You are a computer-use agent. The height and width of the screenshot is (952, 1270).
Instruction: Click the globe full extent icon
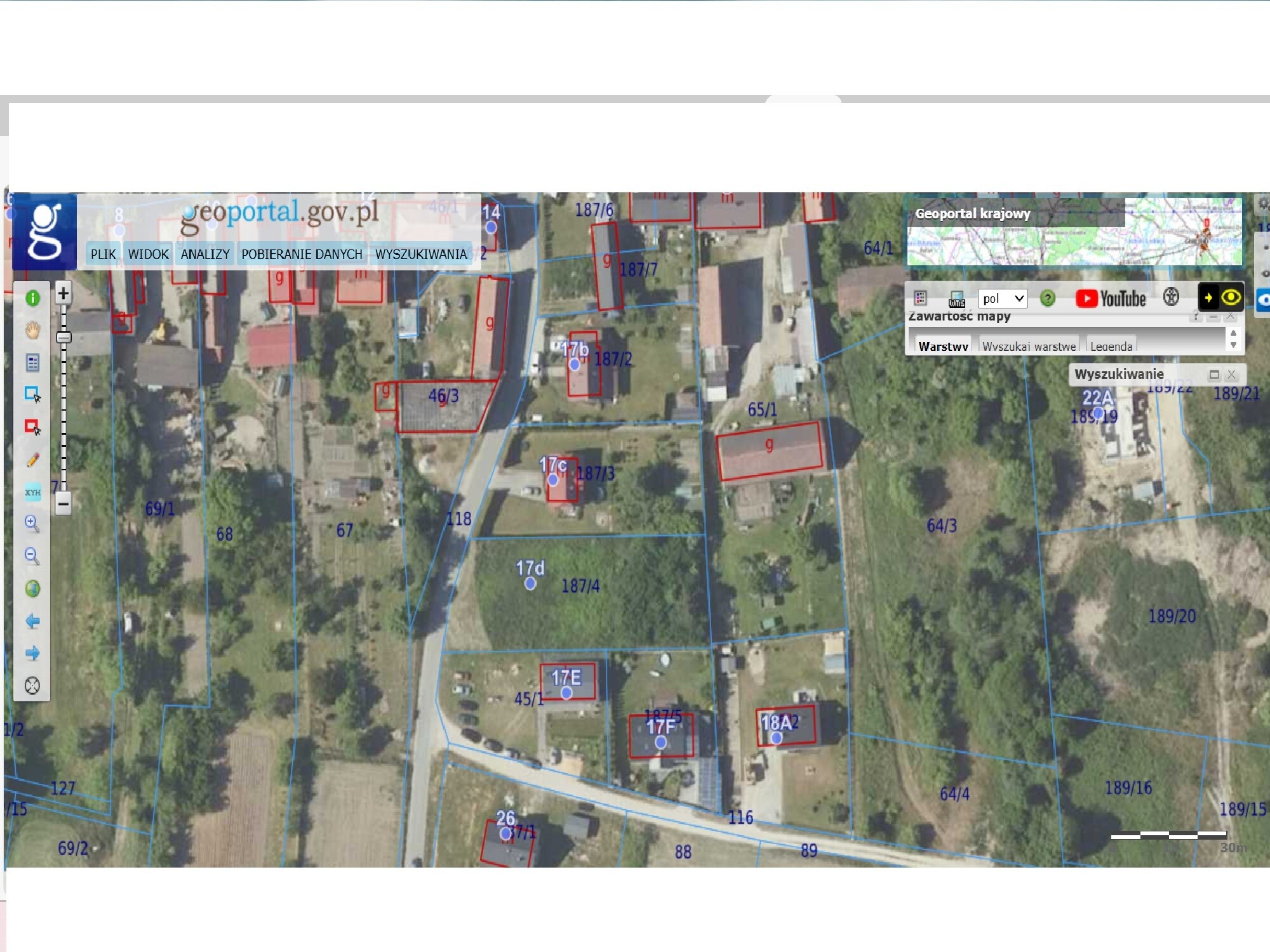point(32,589)
